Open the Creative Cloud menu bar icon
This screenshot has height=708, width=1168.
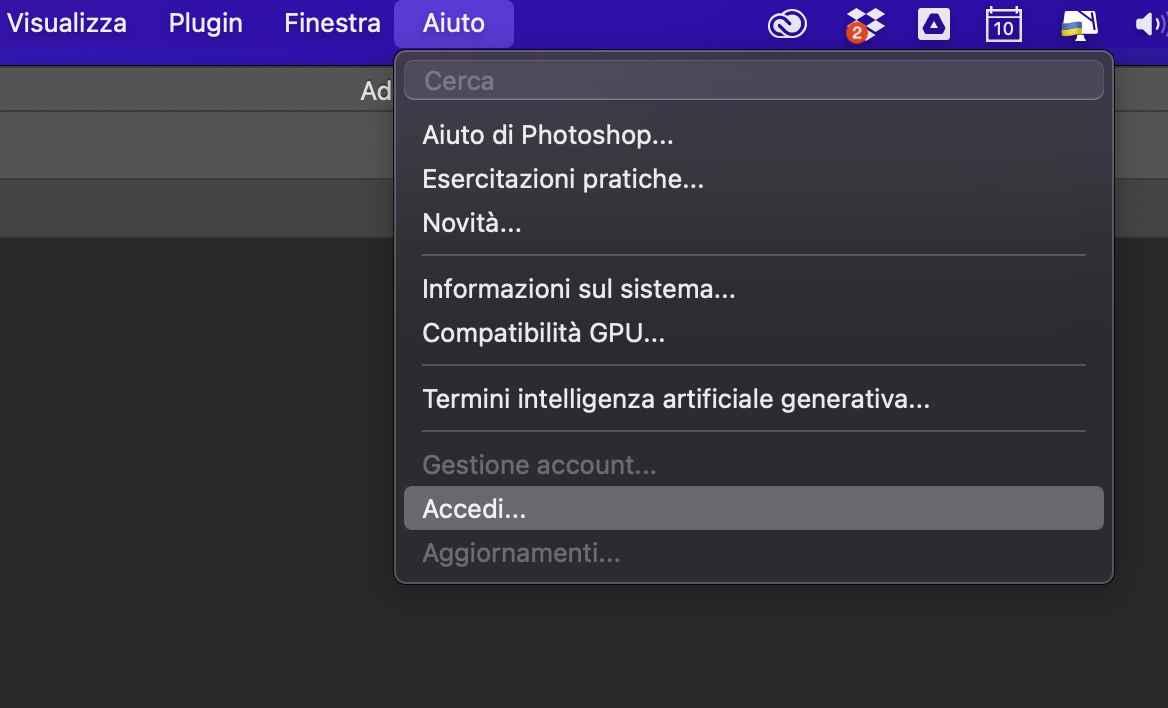click(x=787, y=25)
